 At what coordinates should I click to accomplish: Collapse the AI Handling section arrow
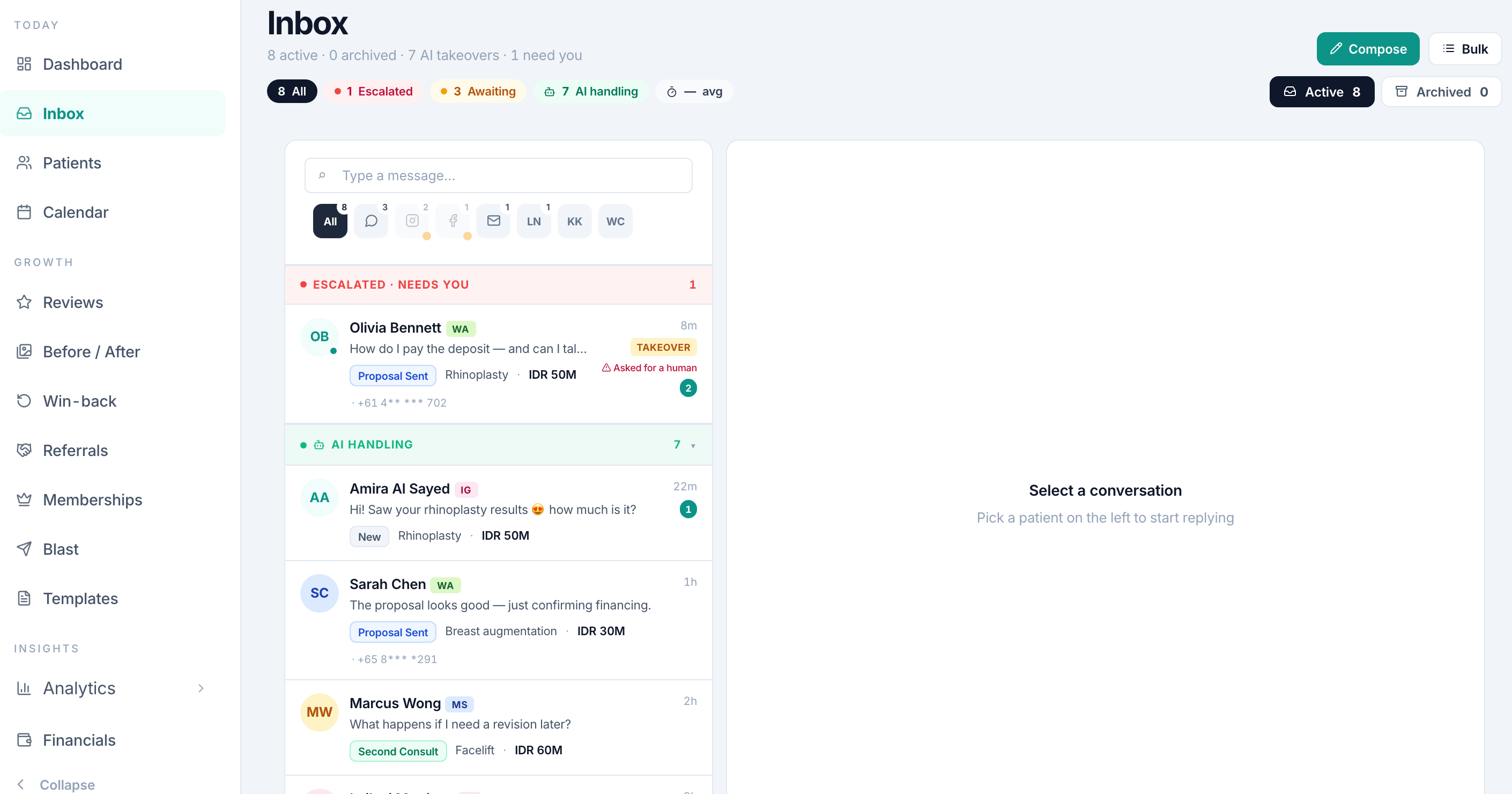693,445
